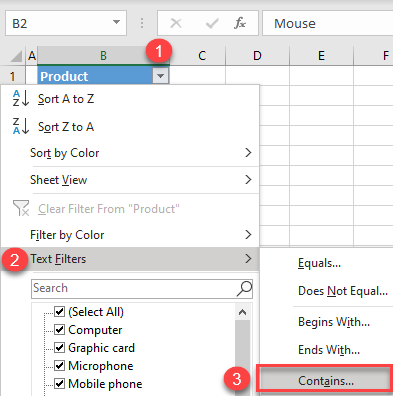Click the filter list scroll up arrow

(x=242, y=312)
